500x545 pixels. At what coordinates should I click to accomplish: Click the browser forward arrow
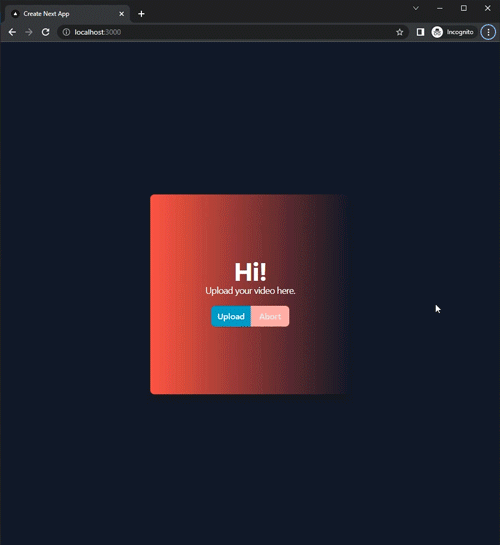pos(29,32)
